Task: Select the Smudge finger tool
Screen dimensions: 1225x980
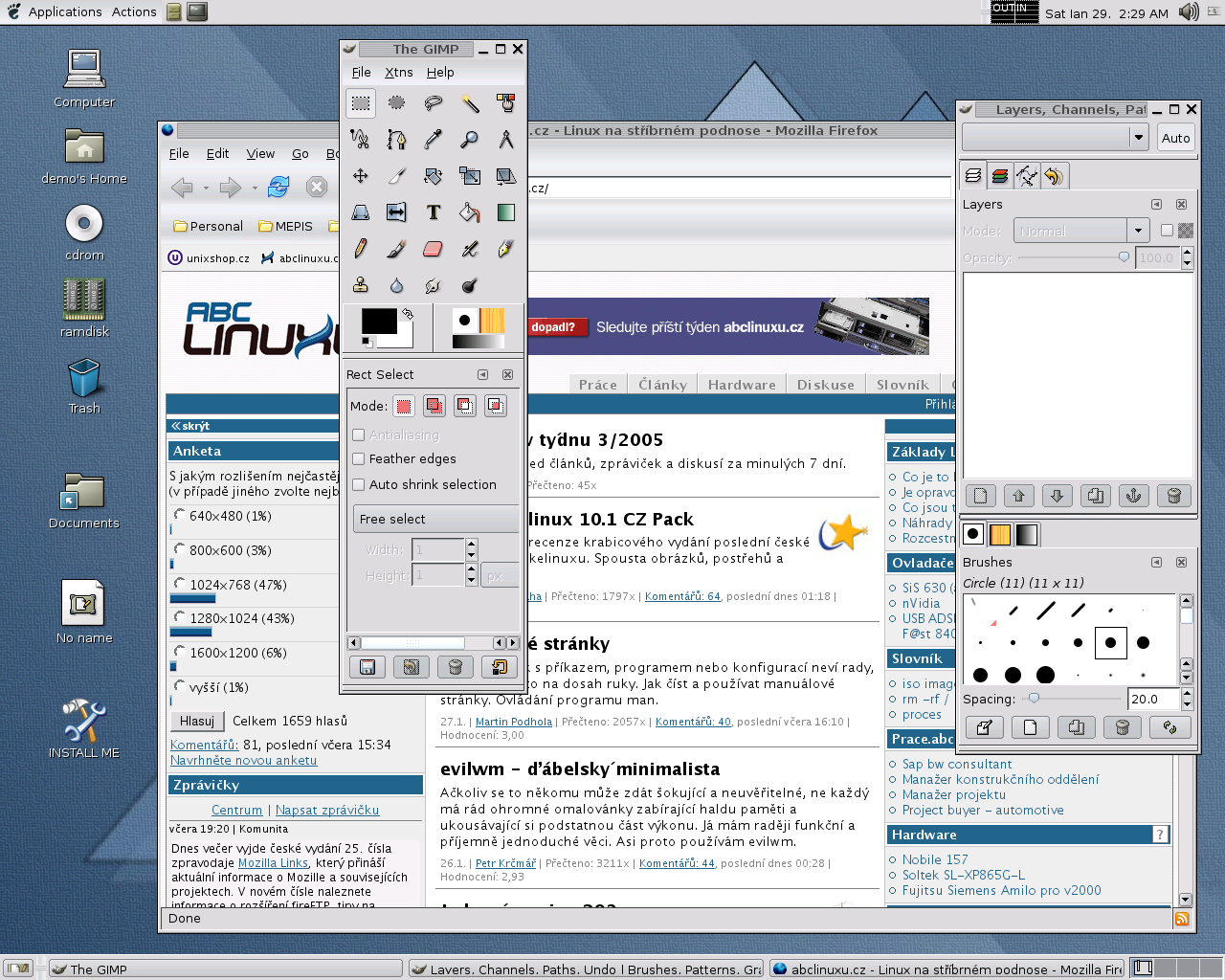Action: point(434,285)
